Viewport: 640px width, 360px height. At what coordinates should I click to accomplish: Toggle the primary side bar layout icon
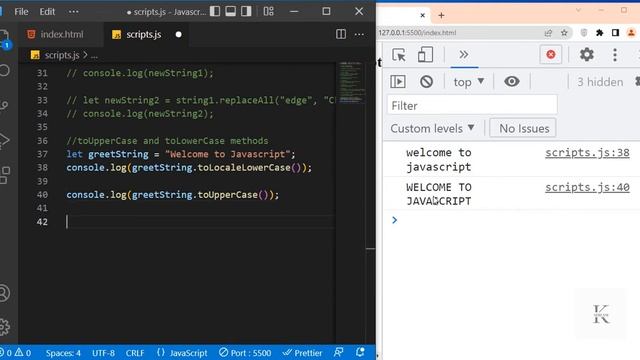215,11
